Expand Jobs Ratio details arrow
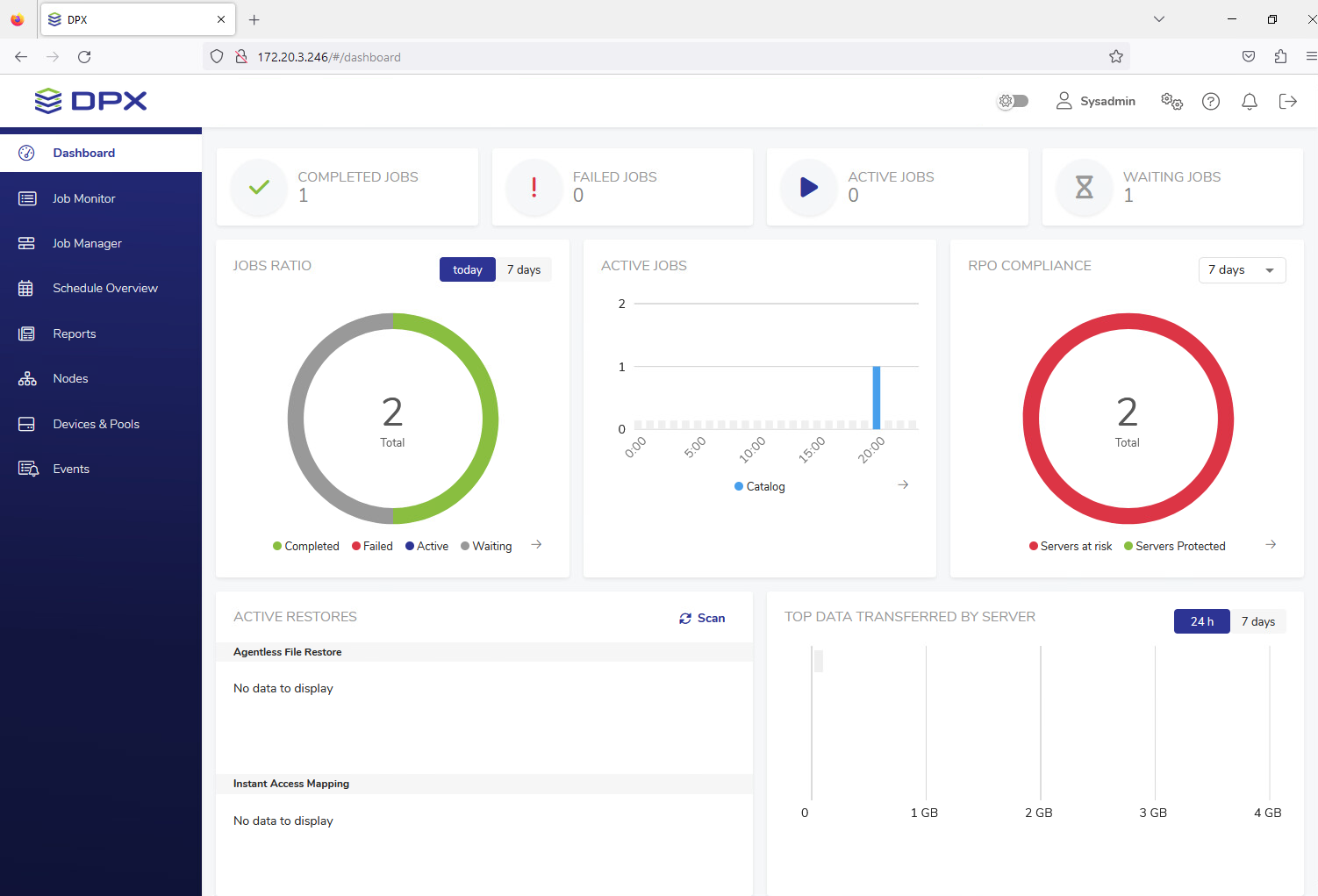 point(536,545)
